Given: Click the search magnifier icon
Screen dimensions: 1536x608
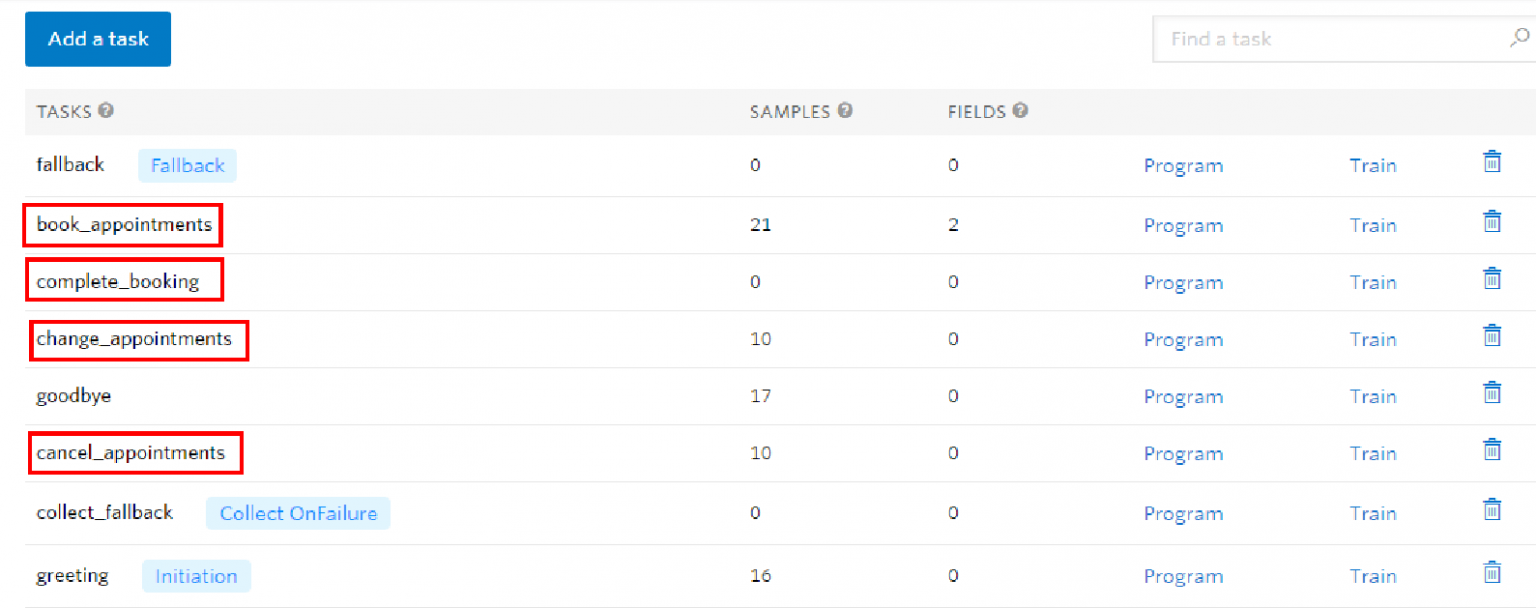Looking at the screenshot, I should pyautogui.click(x=1518, y=39).
